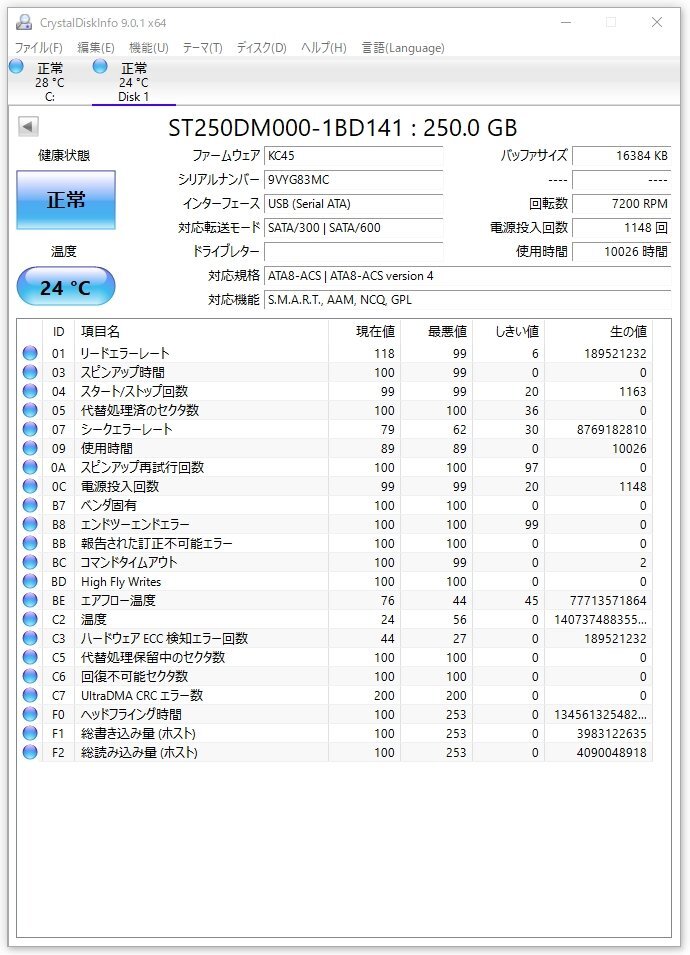Image resolution: width=690 pixels, height=955 pixels.
Task: Click status orb for 03 スピンアップ時間 row
Action: (x=30, y=372)
